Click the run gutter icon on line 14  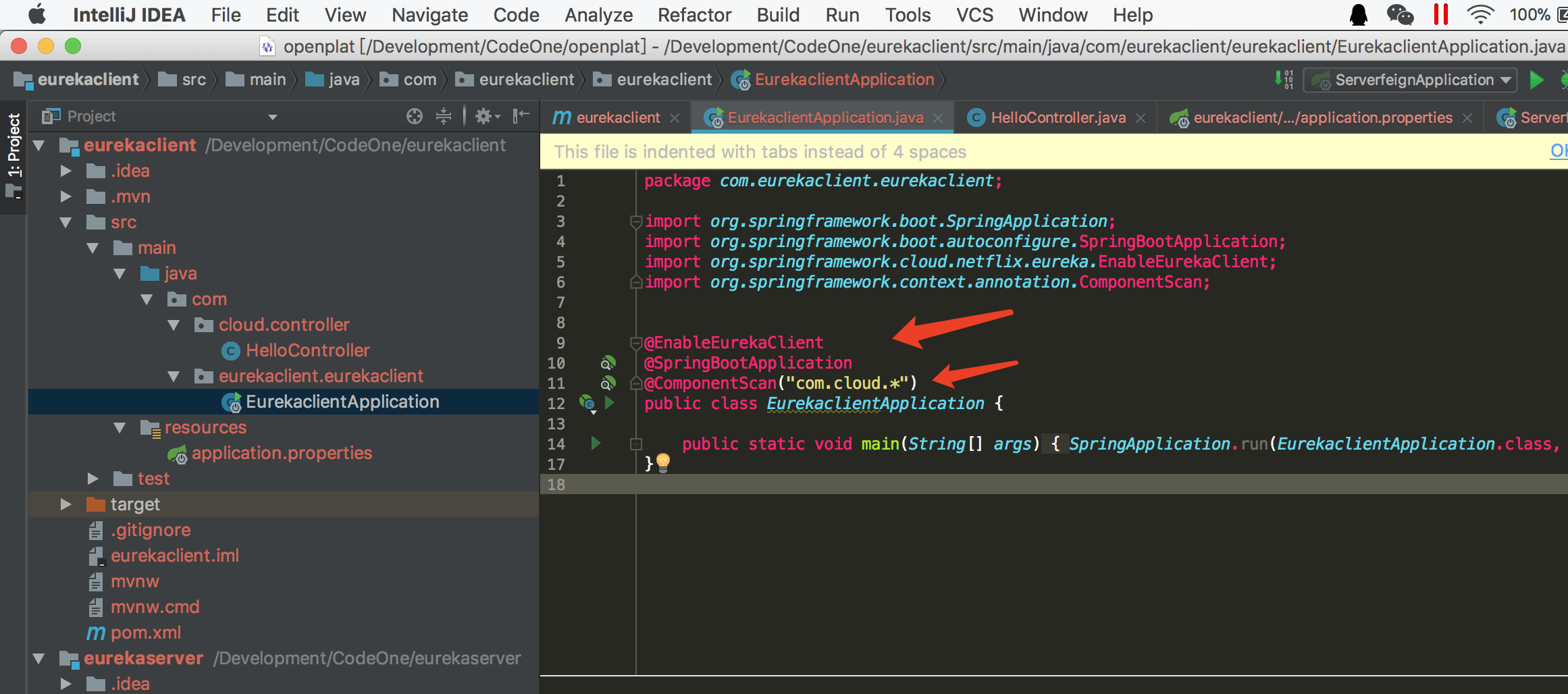(x=596, y=444)
